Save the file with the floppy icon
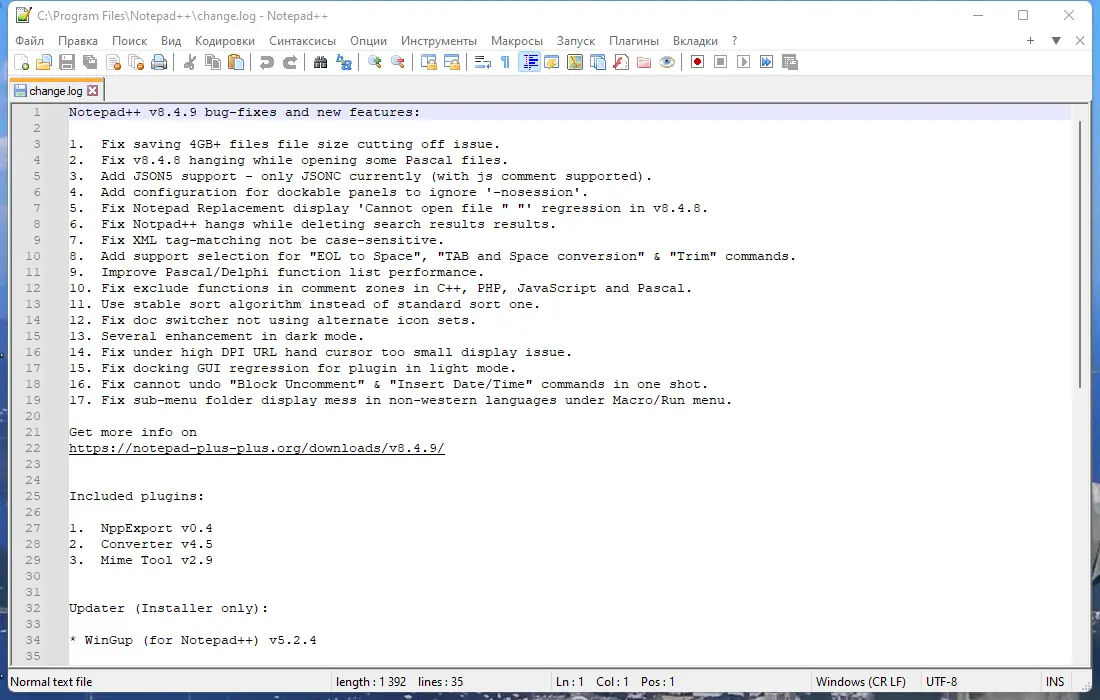1100x700 pixels. point(67,62)
